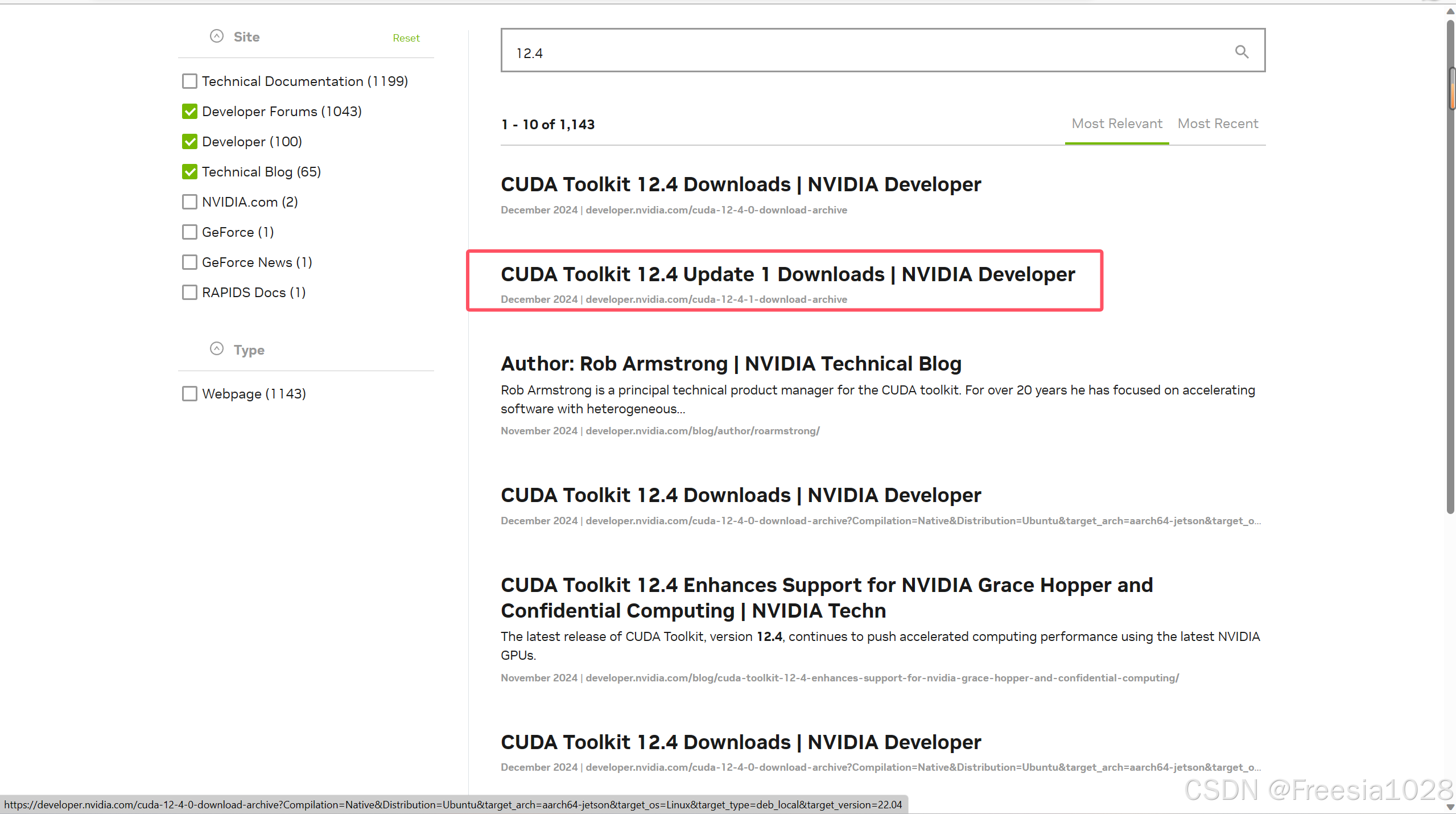Collapse the Type filter section

(x=216, y=349)
